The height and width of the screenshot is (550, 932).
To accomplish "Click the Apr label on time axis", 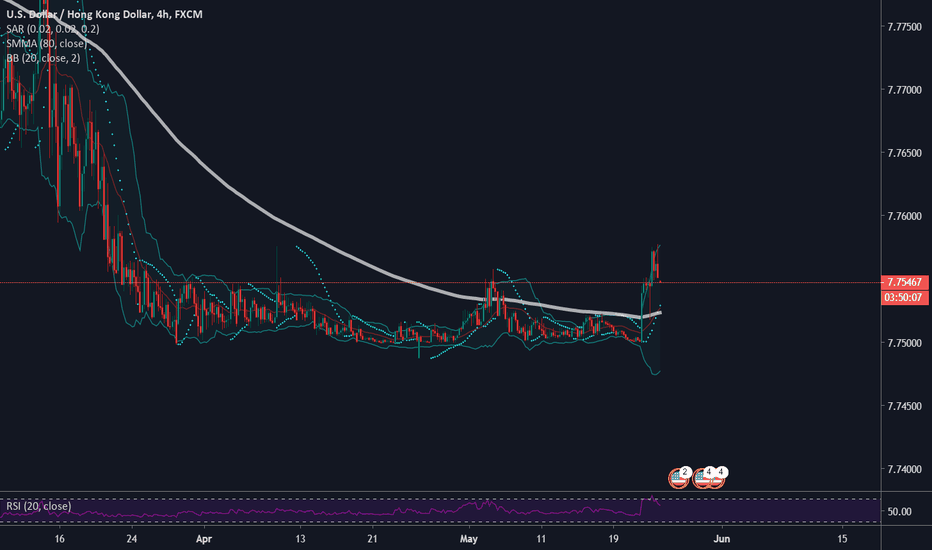I will point(204,539).
